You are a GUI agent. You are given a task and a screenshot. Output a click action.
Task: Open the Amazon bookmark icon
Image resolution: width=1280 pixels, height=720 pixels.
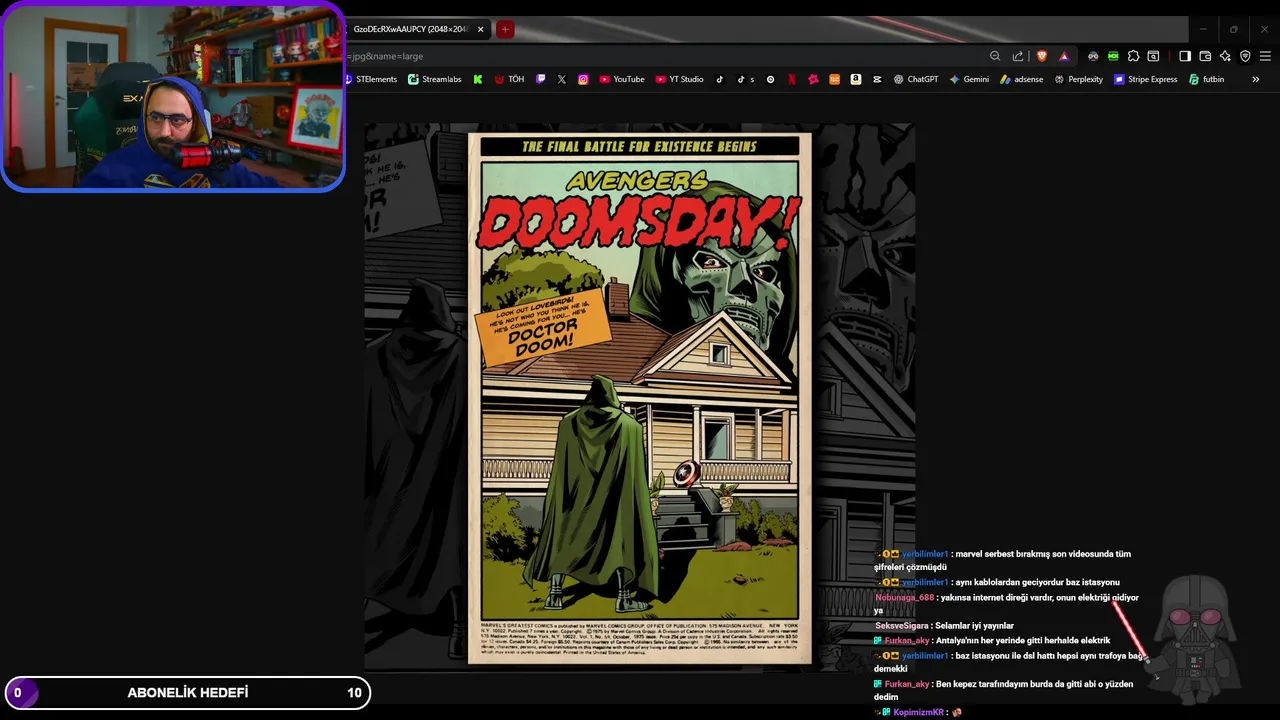pos(856,79)
